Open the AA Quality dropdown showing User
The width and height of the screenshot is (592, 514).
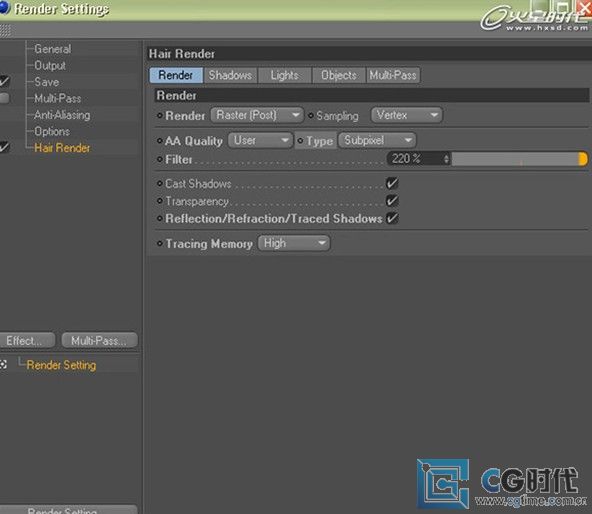click(x=260, y=140)
